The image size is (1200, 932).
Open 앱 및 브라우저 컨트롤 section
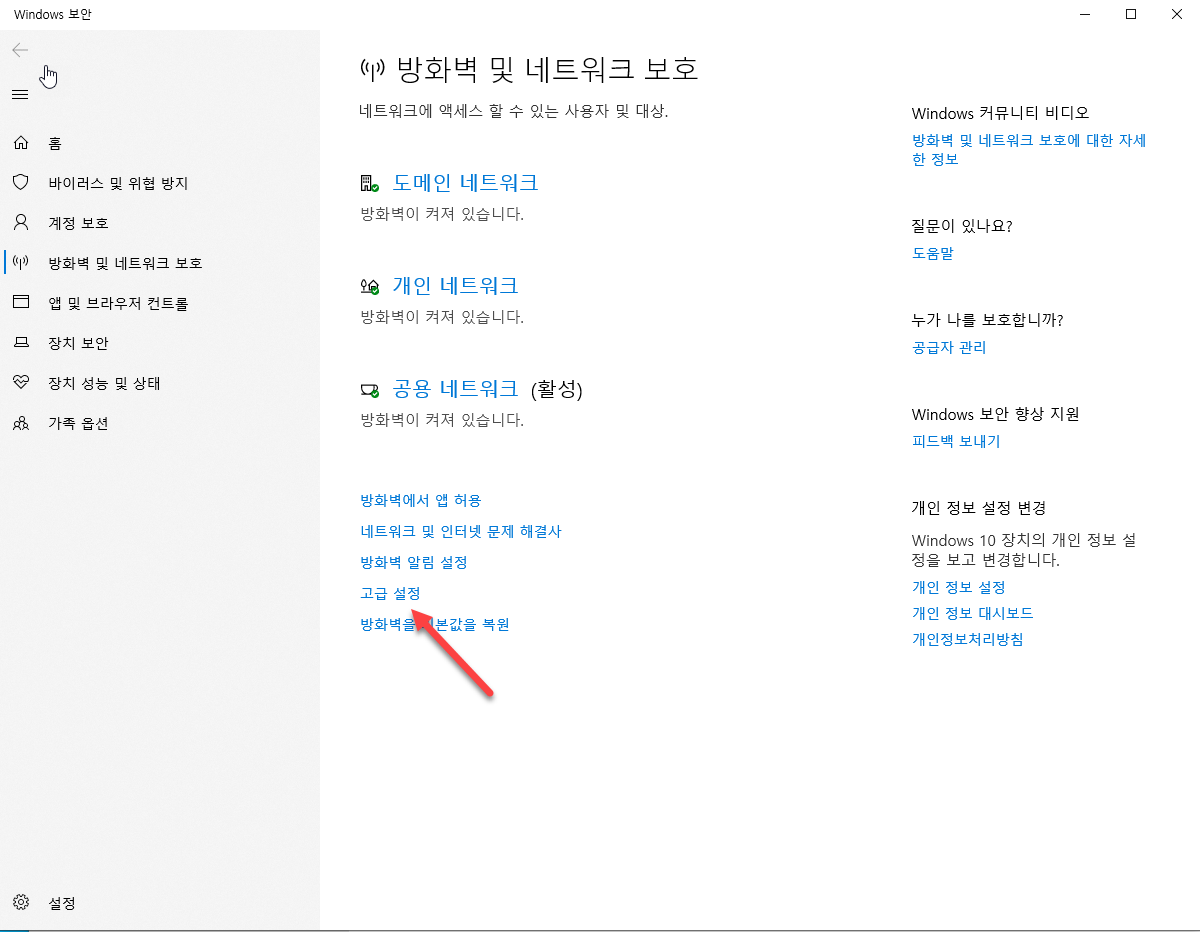(118, 303)
